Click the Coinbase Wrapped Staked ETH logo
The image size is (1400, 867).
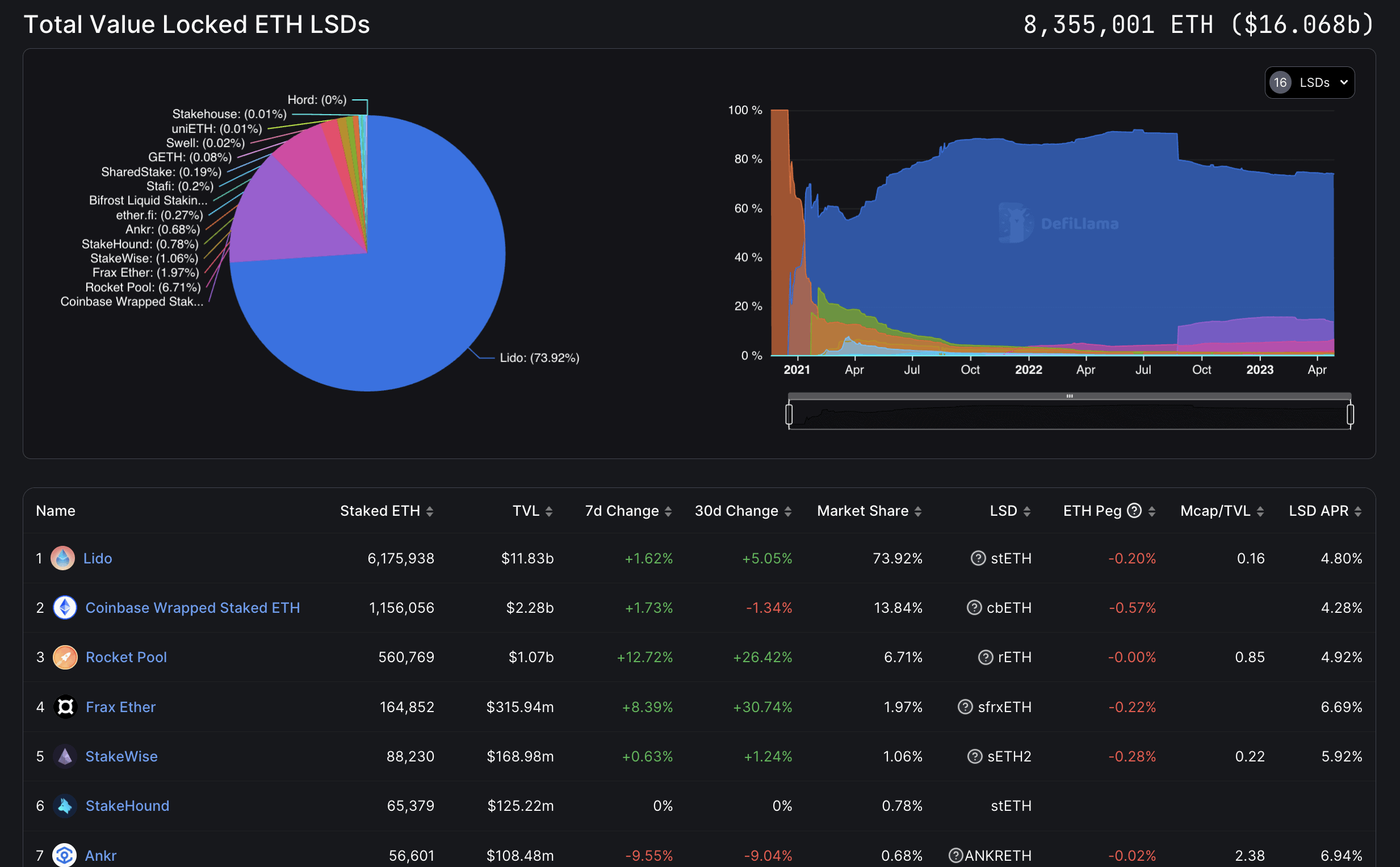[65, 607]
